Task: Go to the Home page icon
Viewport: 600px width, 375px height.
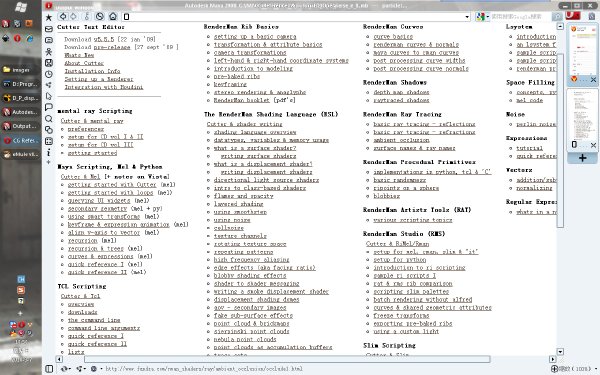Action: [113, 16]
